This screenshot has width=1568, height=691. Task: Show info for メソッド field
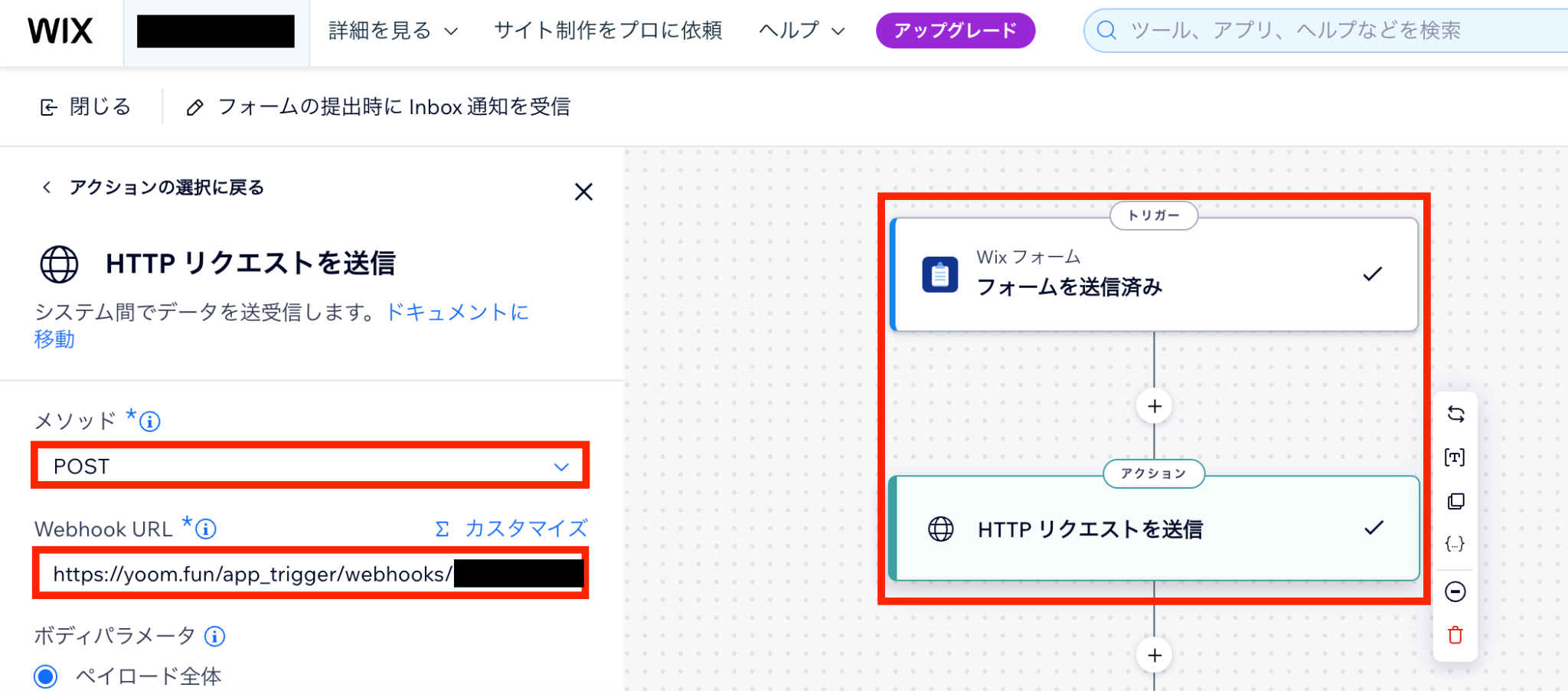coord(150,421)
